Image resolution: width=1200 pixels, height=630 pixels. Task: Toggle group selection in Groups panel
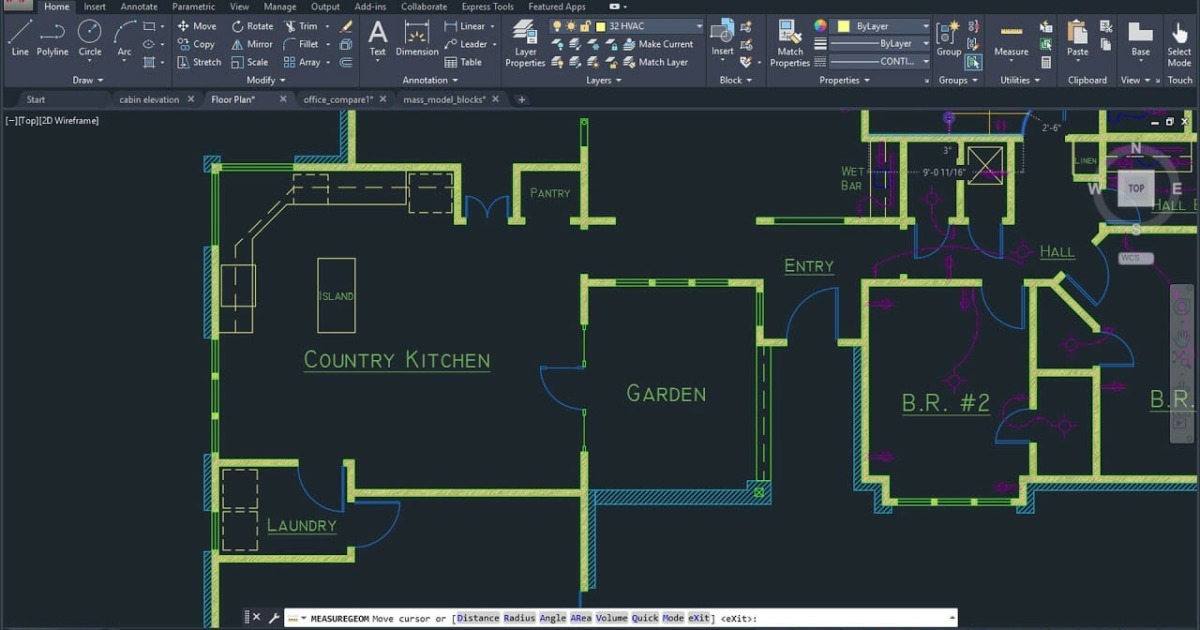click(x=973, y=62)
